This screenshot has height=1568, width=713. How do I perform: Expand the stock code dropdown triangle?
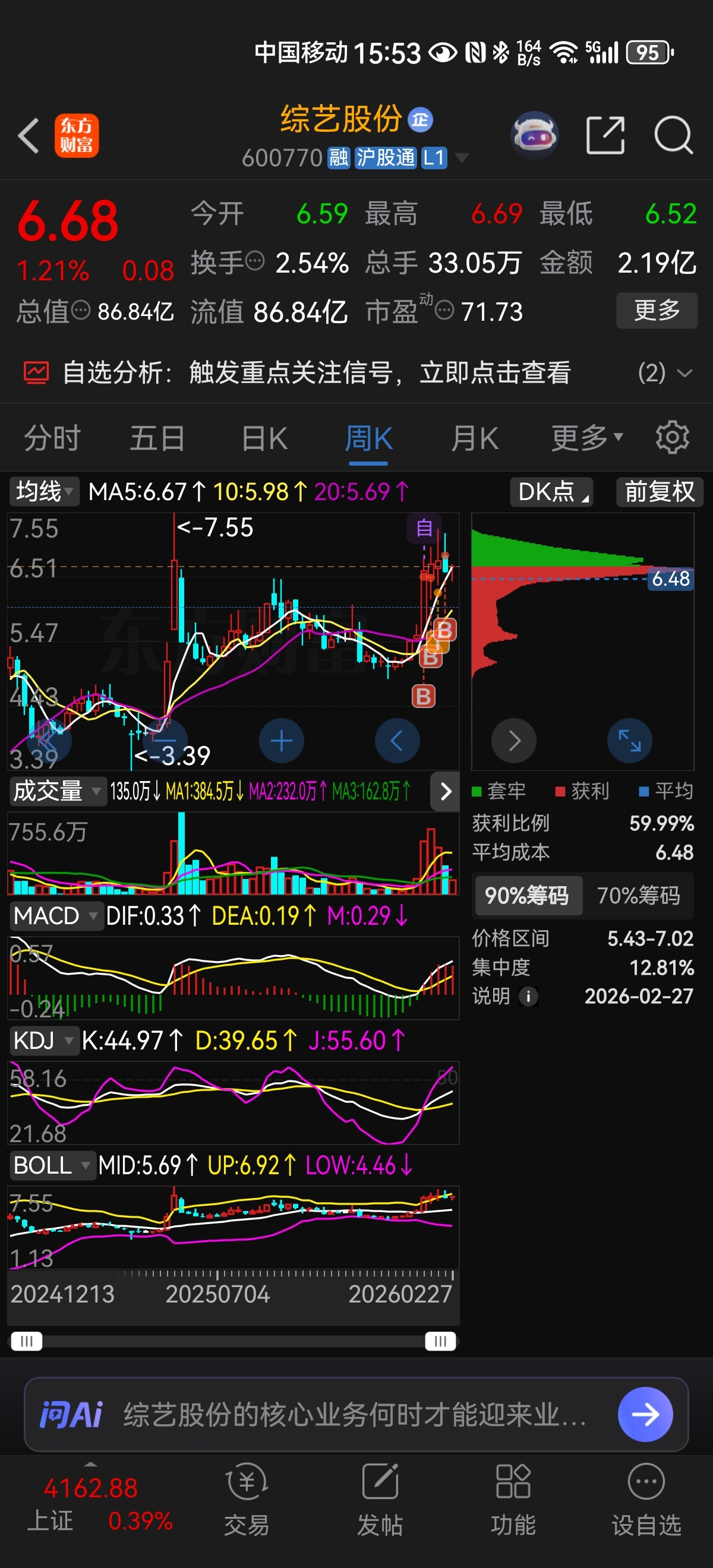coord(462,158)
